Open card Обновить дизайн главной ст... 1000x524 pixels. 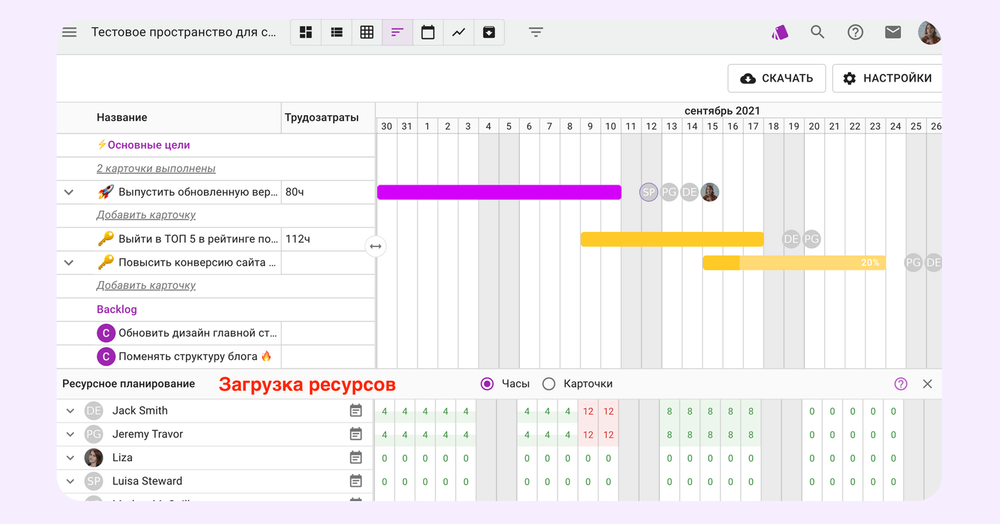(x=198, y=333)
